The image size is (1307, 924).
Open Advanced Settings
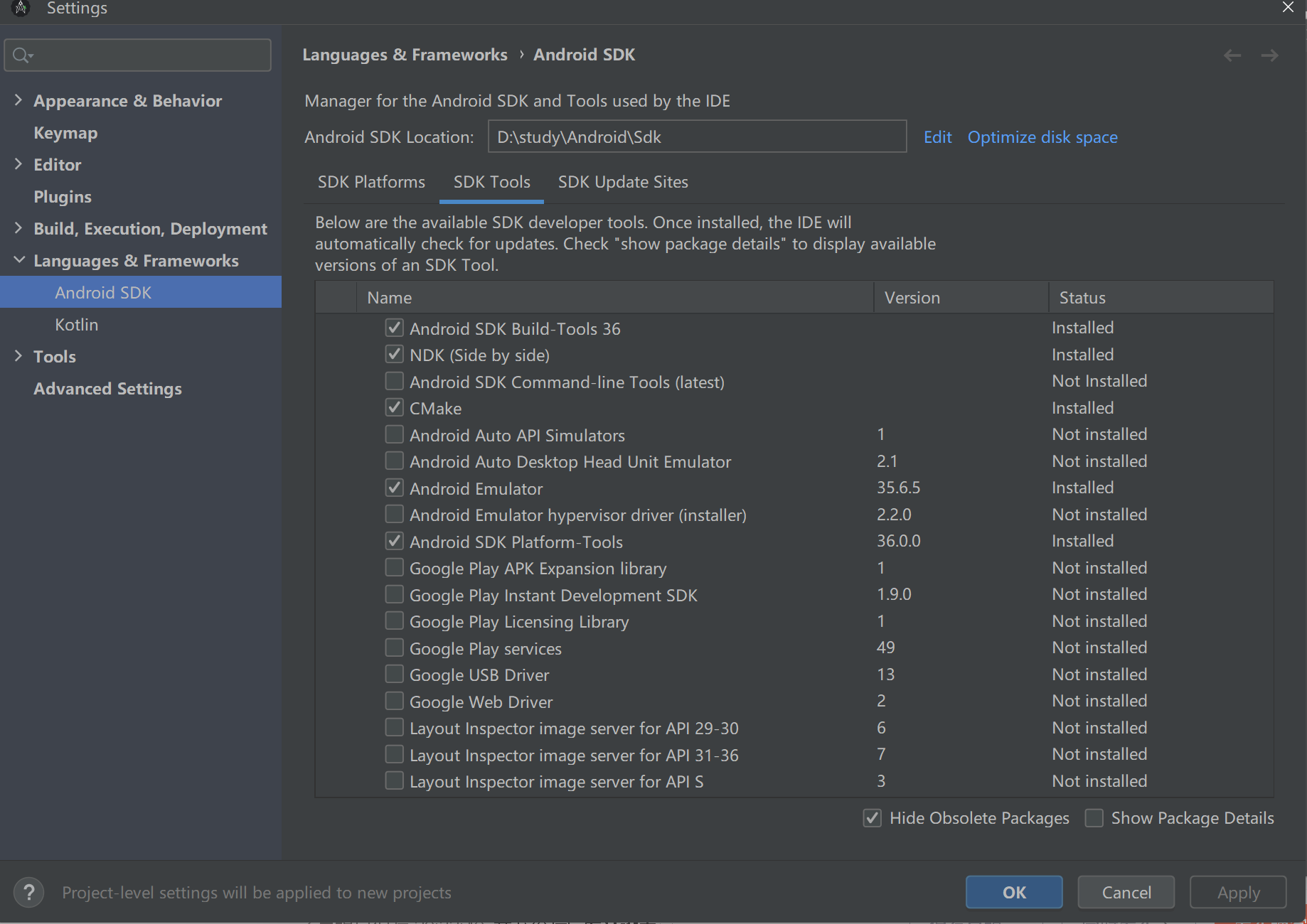107,389
